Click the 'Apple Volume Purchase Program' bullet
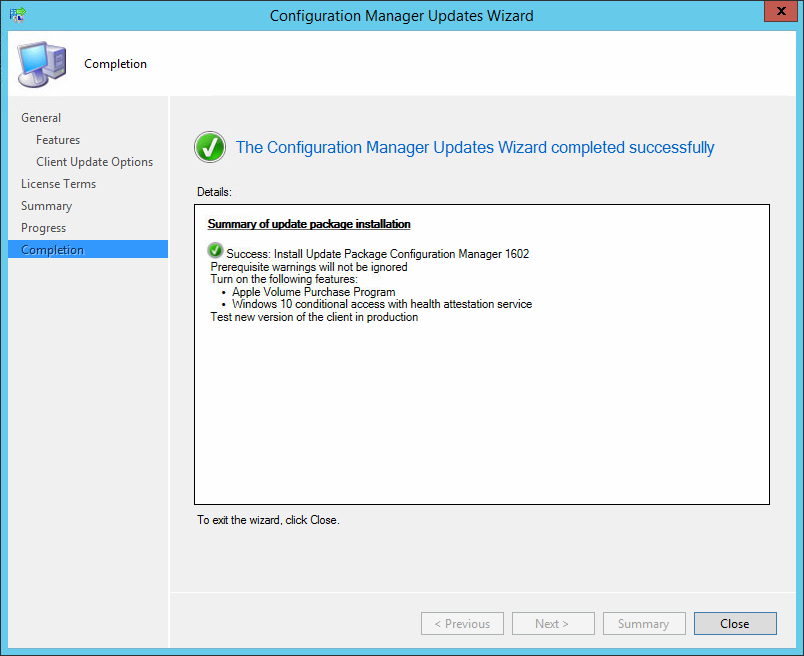 click(314, 292)
